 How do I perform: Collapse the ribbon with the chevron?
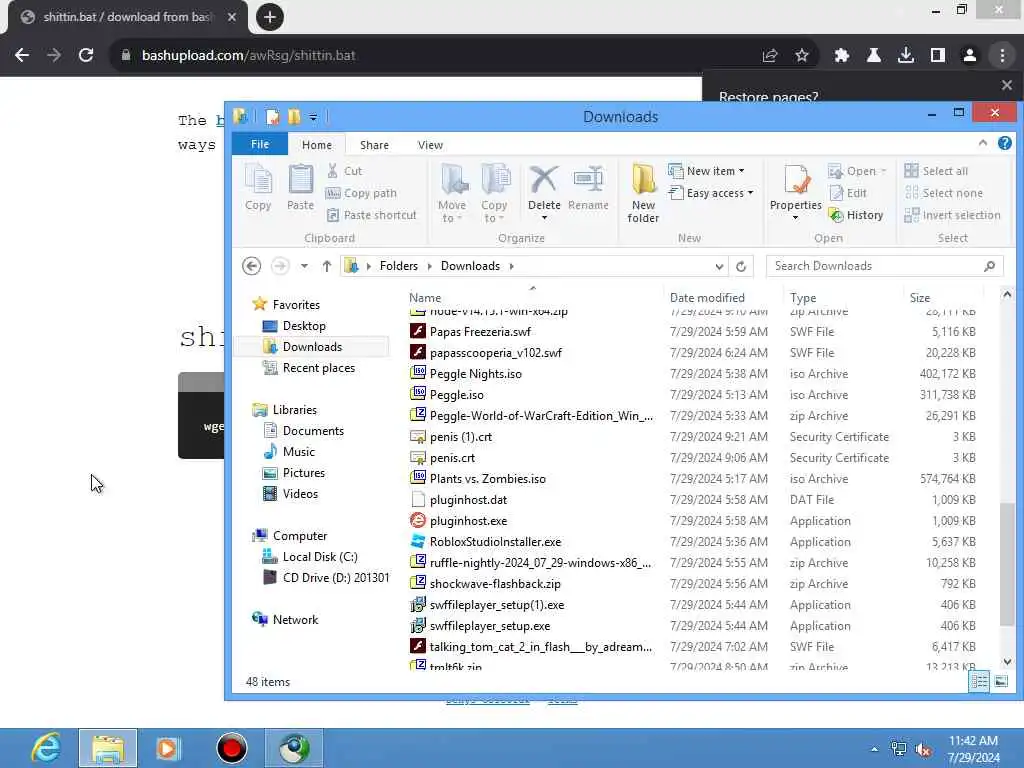[x=983, y=143]
